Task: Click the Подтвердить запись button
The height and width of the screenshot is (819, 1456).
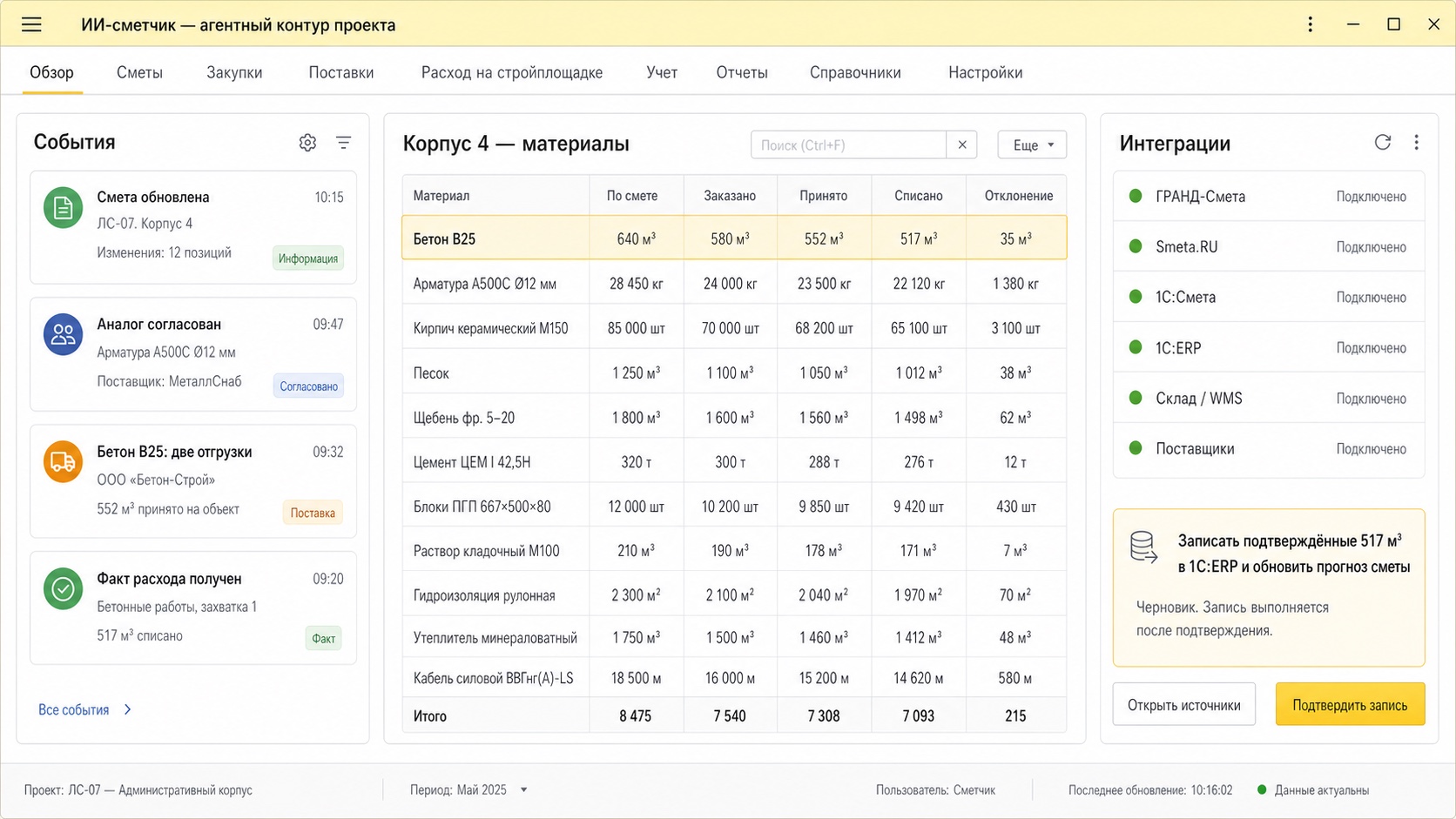Action: coord(1350,704)
